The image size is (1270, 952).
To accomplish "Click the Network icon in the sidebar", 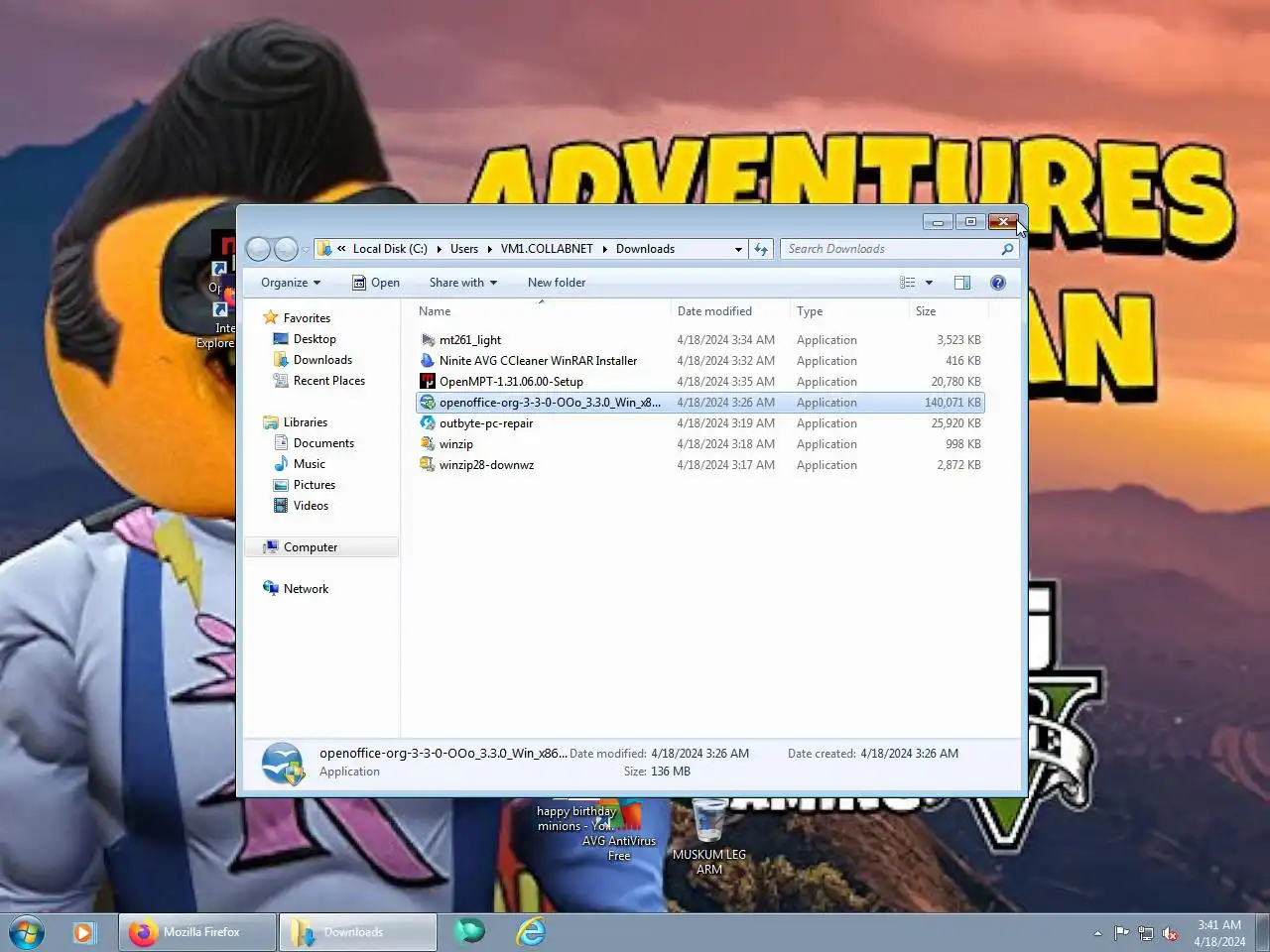I will [x=270, y=588].
